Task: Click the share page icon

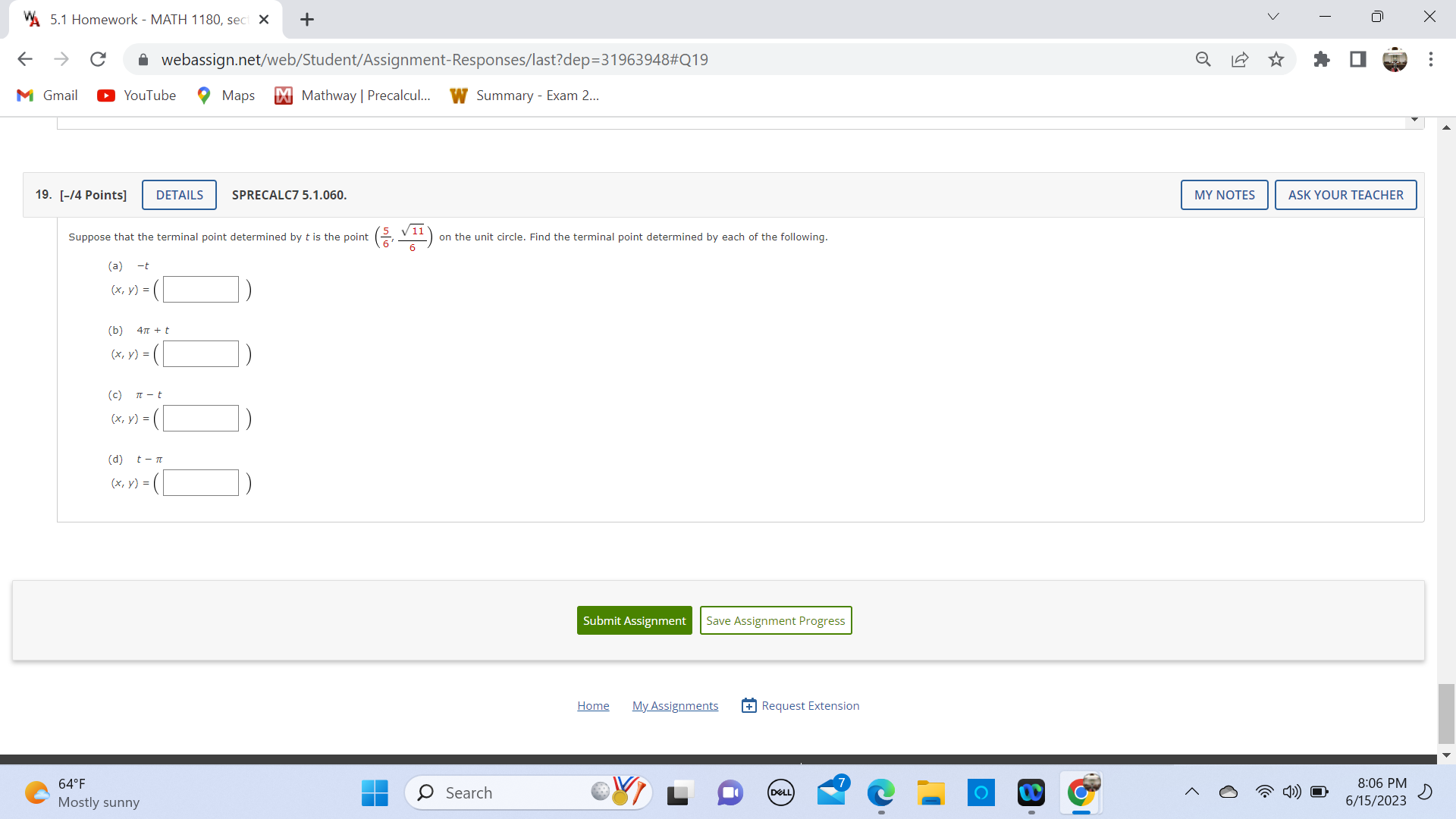Action: tap(1240, 59)
